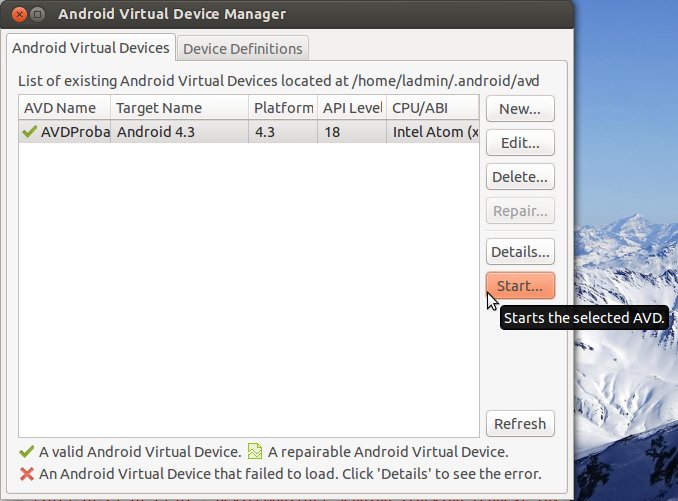Click the AVD location path text
Image resolution: width=678 pixels, height=501 pixels.
click(446, 81)
